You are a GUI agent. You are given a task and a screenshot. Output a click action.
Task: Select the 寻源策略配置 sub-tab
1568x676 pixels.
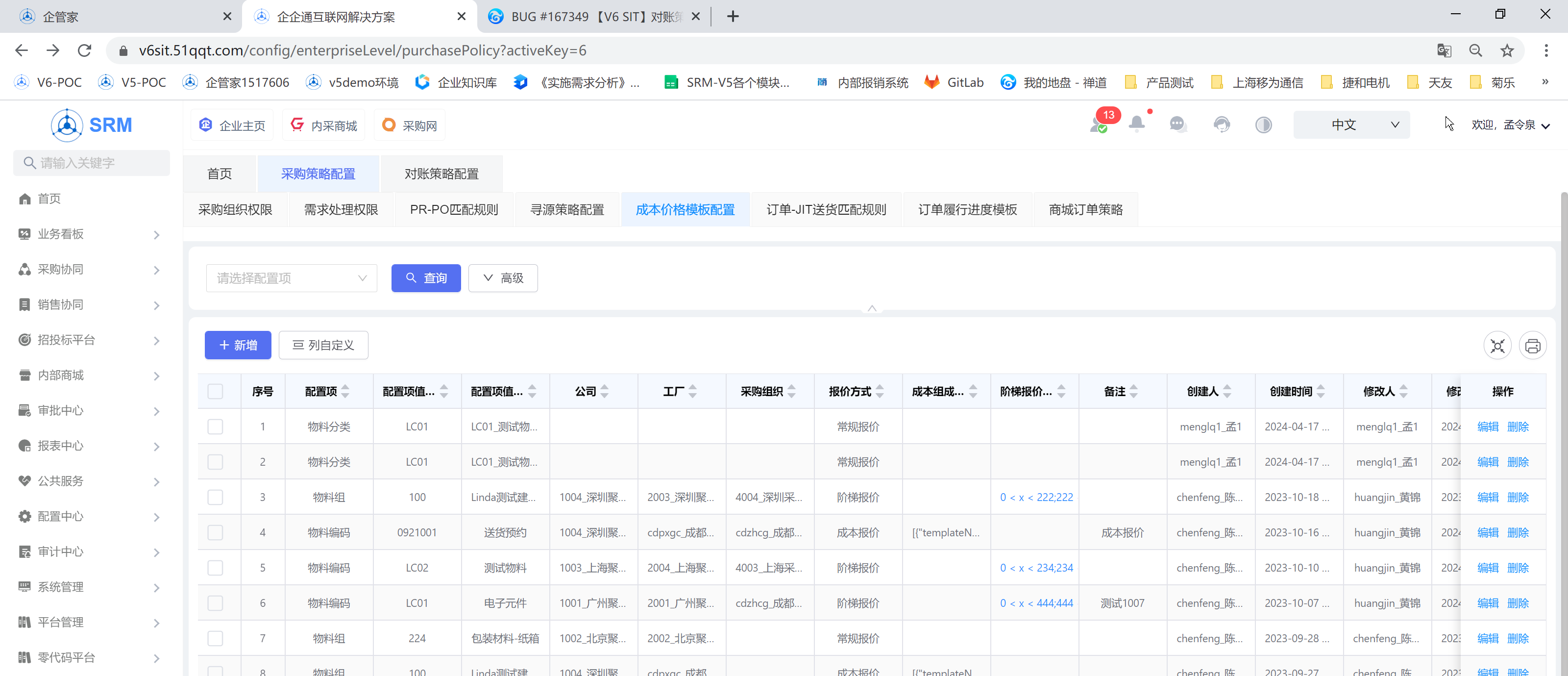pyautogui.click(x=567, y=209)
